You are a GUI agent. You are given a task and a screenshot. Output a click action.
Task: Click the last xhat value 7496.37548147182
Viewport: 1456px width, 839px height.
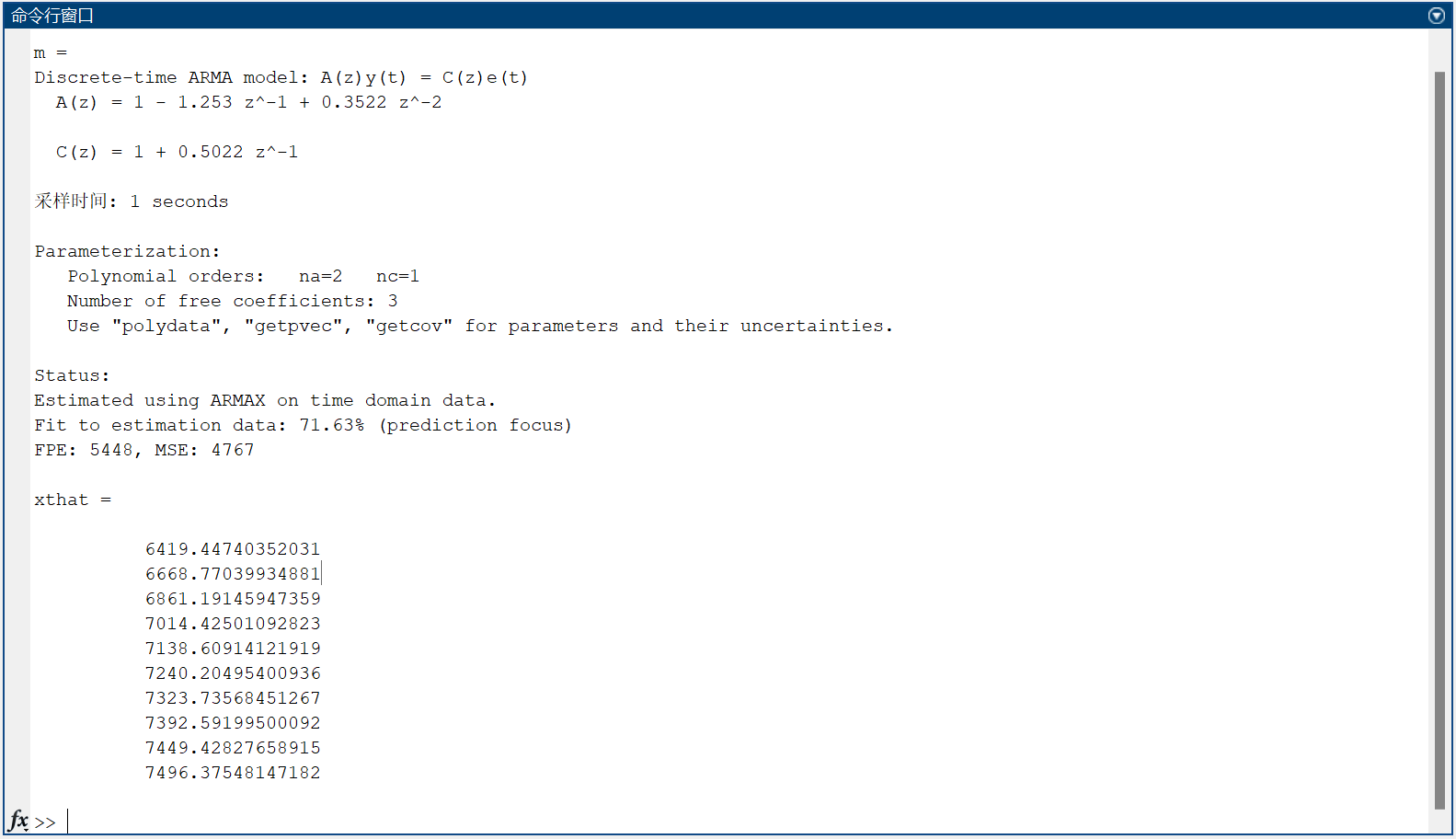coord(233,773)
